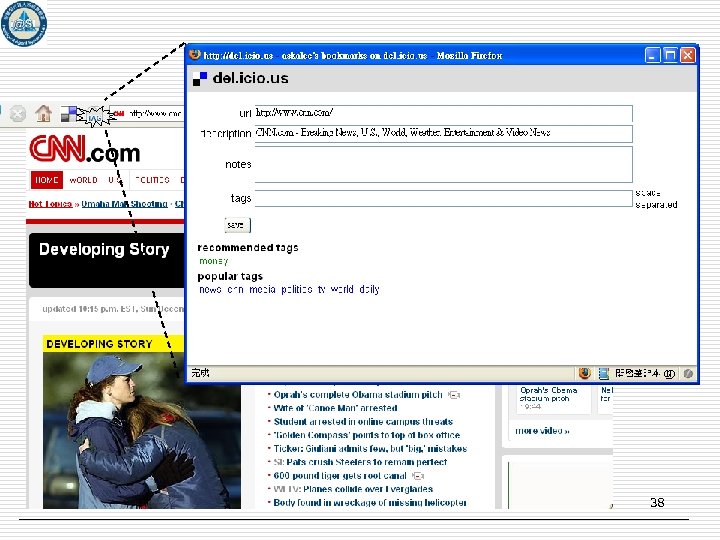The height and width of the screenshot is (540, 720).
Task: Open Student arrested in online campus threats
Action: pos(363,422)
